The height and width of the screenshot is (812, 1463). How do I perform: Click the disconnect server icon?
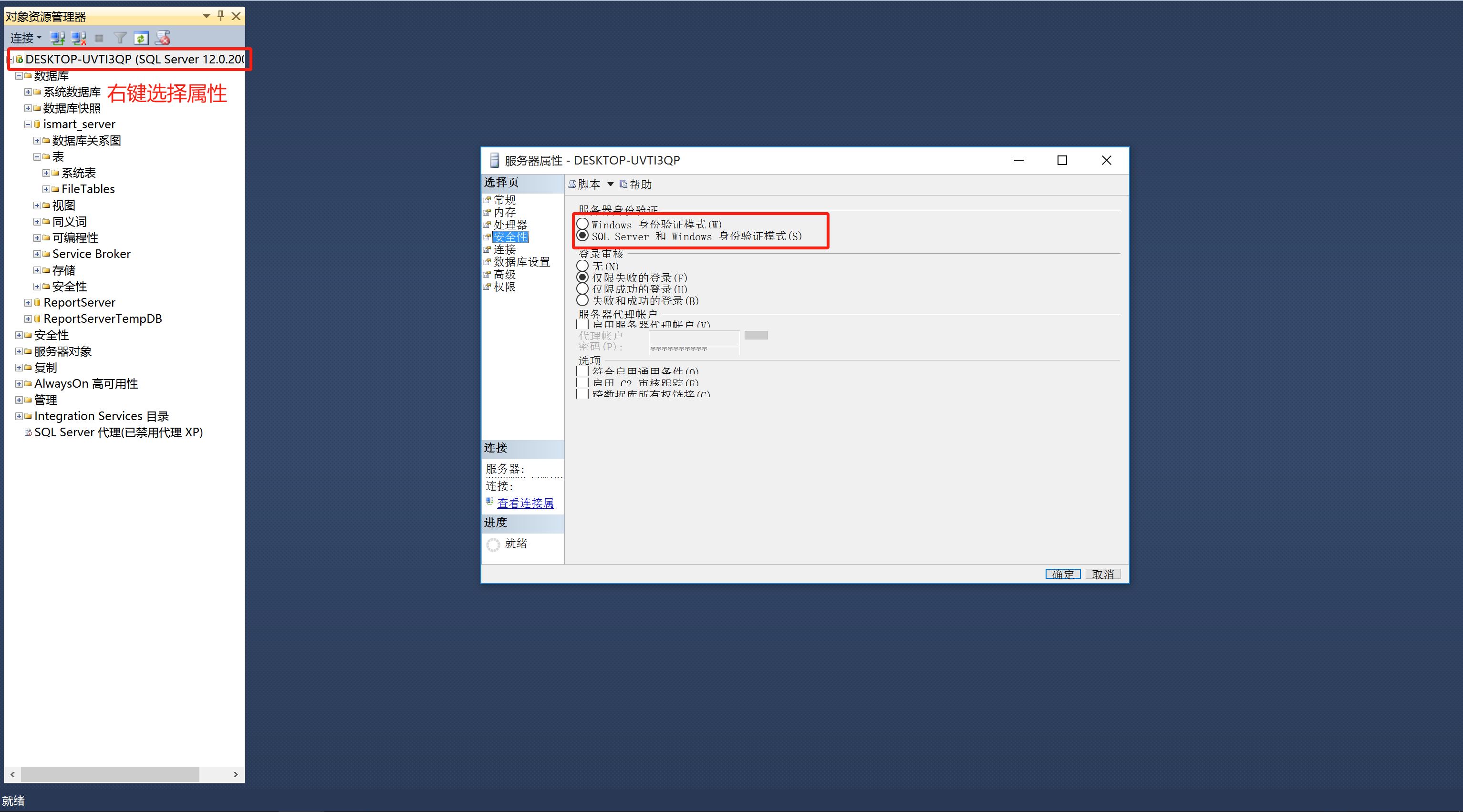[78, 38]
